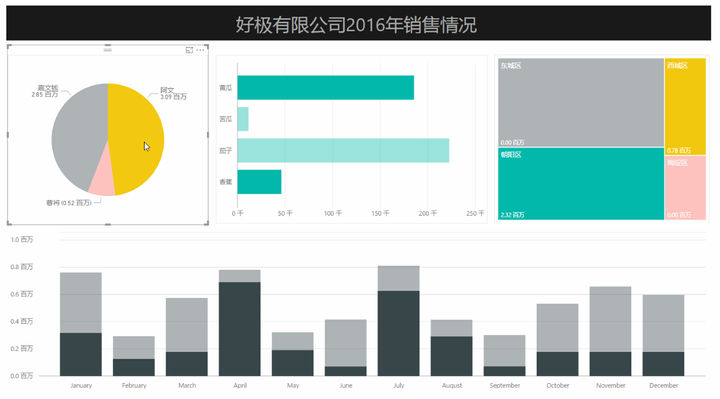The width and height of the screenshot is (720, 399).
Task: Select the longest 茄子 bar in bar chart
Action: tap(343, 151)
